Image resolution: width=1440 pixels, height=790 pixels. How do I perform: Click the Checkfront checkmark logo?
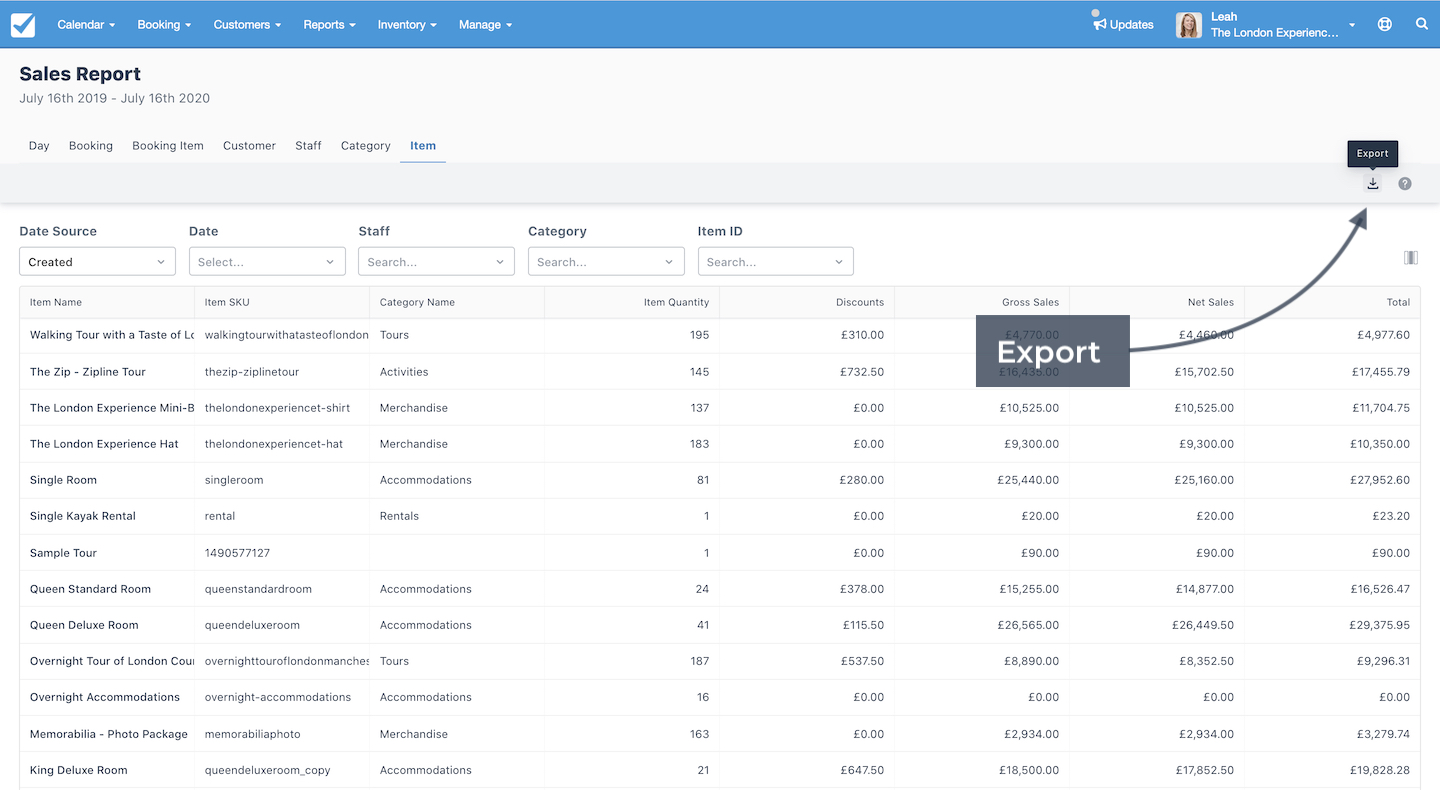(x=23, y=25)
